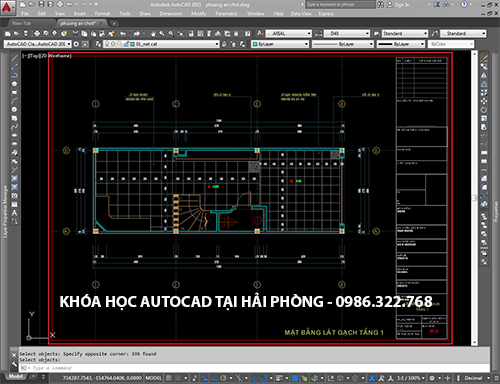Select the Rectangle draw tool

[x=14, y=92]
